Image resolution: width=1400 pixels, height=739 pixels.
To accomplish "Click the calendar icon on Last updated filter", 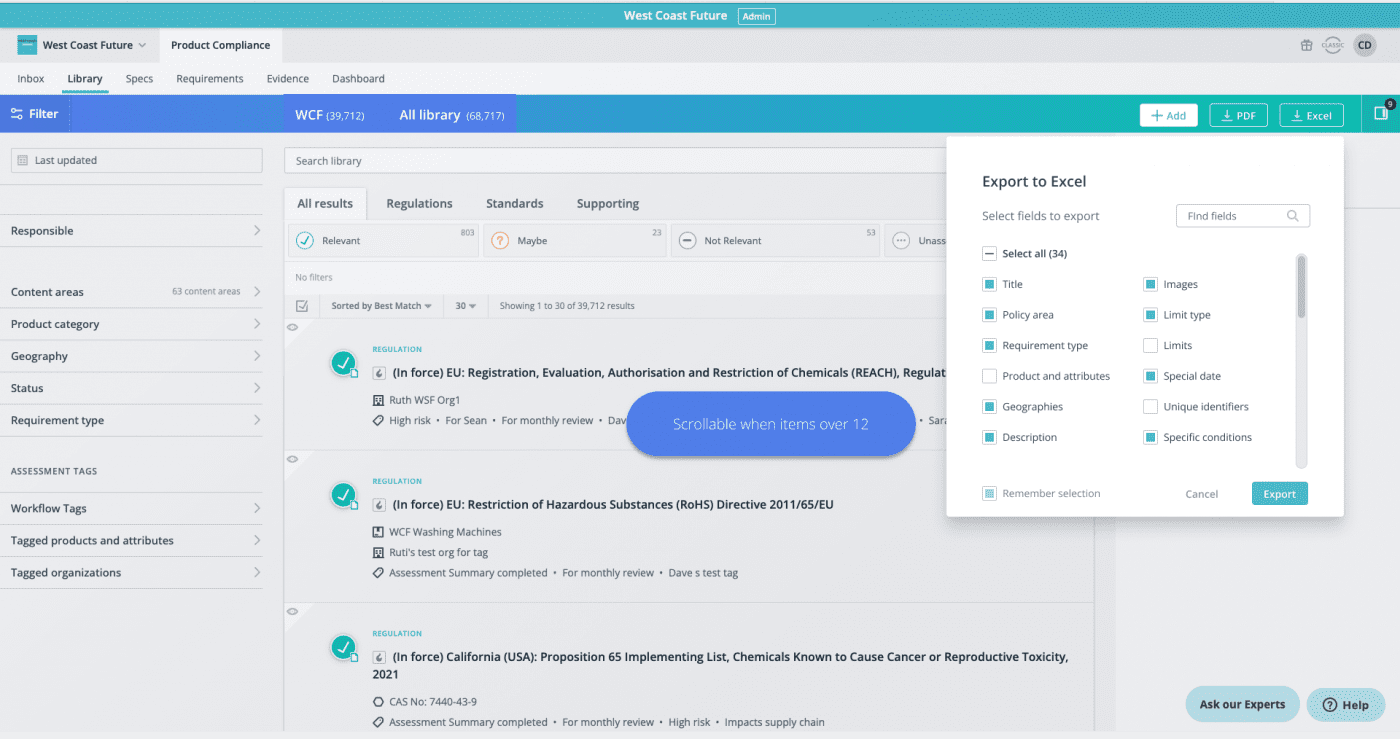I will tap(22, 159).
